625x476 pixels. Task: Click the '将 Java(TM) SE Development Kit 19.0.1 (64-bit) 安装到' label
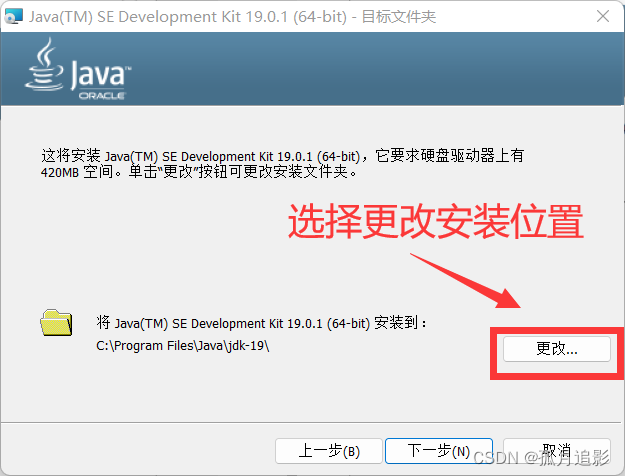click(261, 323)
